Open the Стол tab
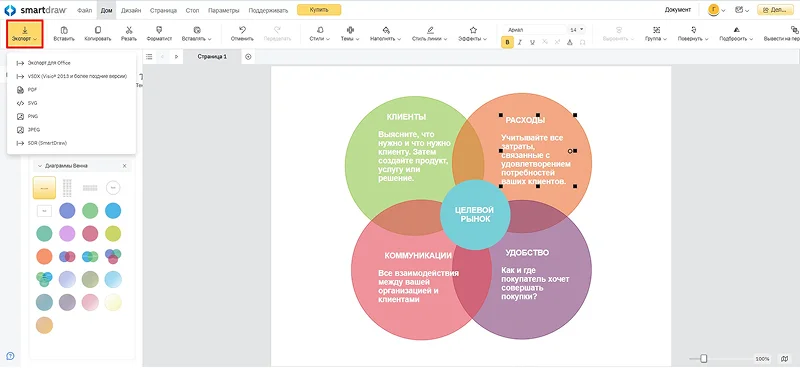800x368 pixels. click(192, 10)
